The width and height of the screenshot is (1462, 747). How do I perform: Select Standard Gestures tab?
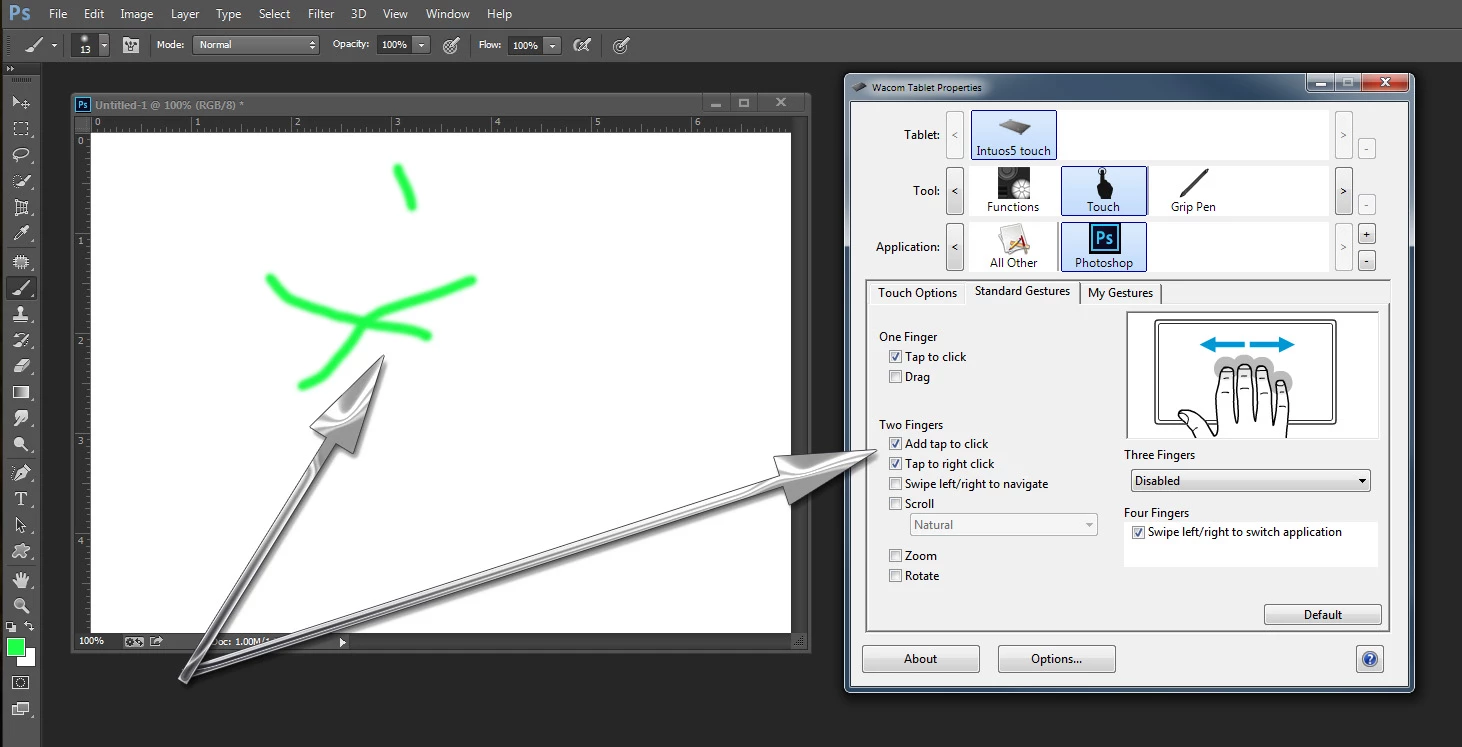click(x=1022, y=291)
